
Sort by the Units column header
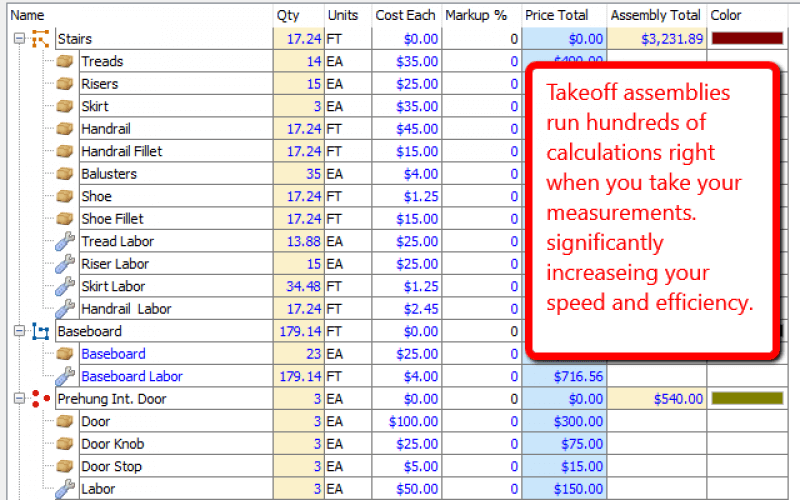pyautogui.click(x=348, y=15)
